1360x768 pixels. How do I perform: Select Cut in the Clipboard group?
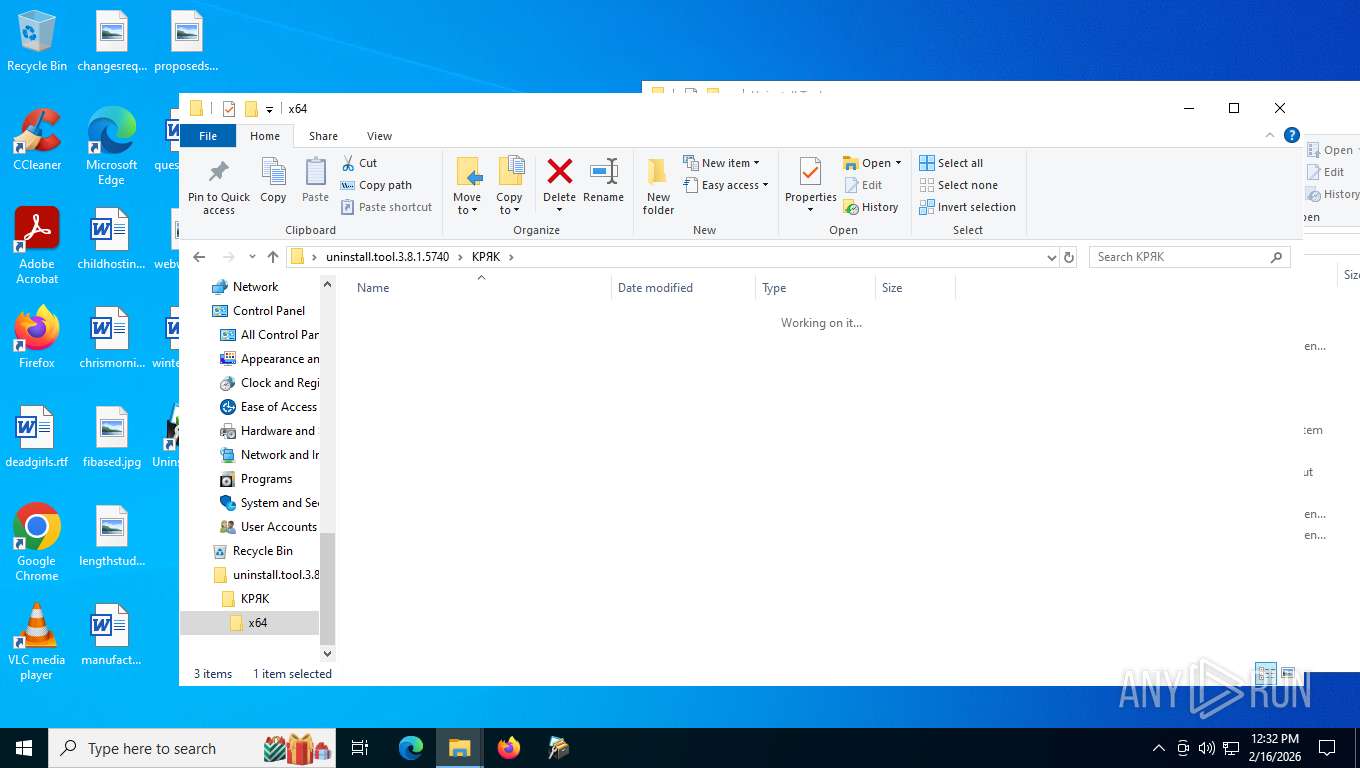tap(359, 162)
